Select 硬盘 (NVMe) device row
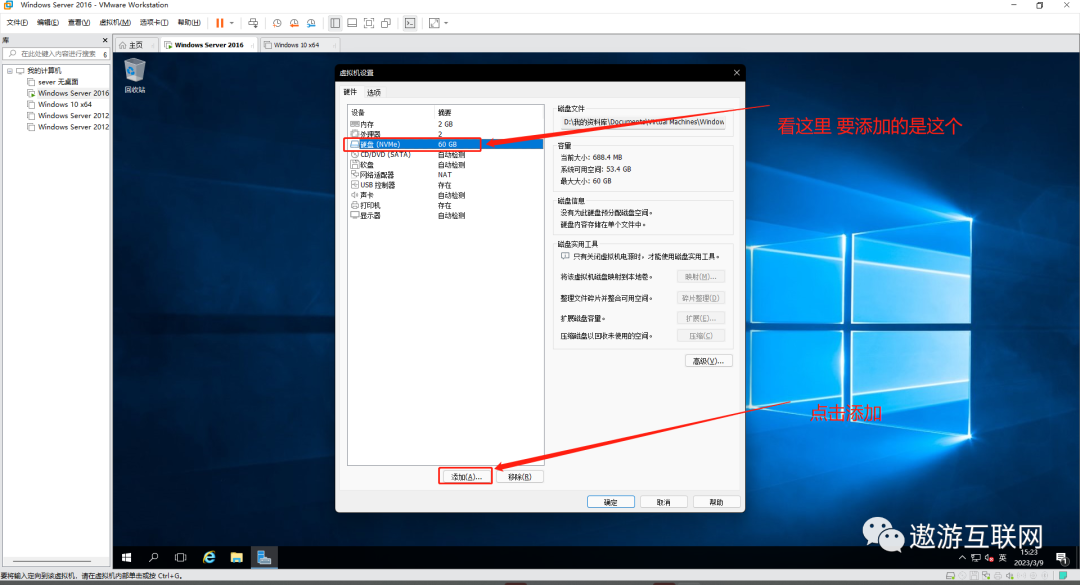 [445, 144]
